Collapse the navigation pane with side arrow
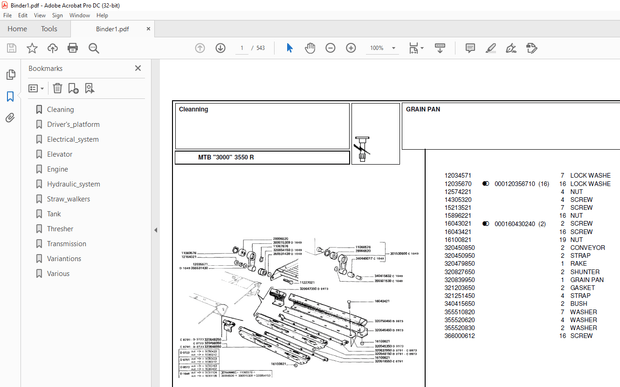Screen dimensions: 620x387 (x=155, y=230)
